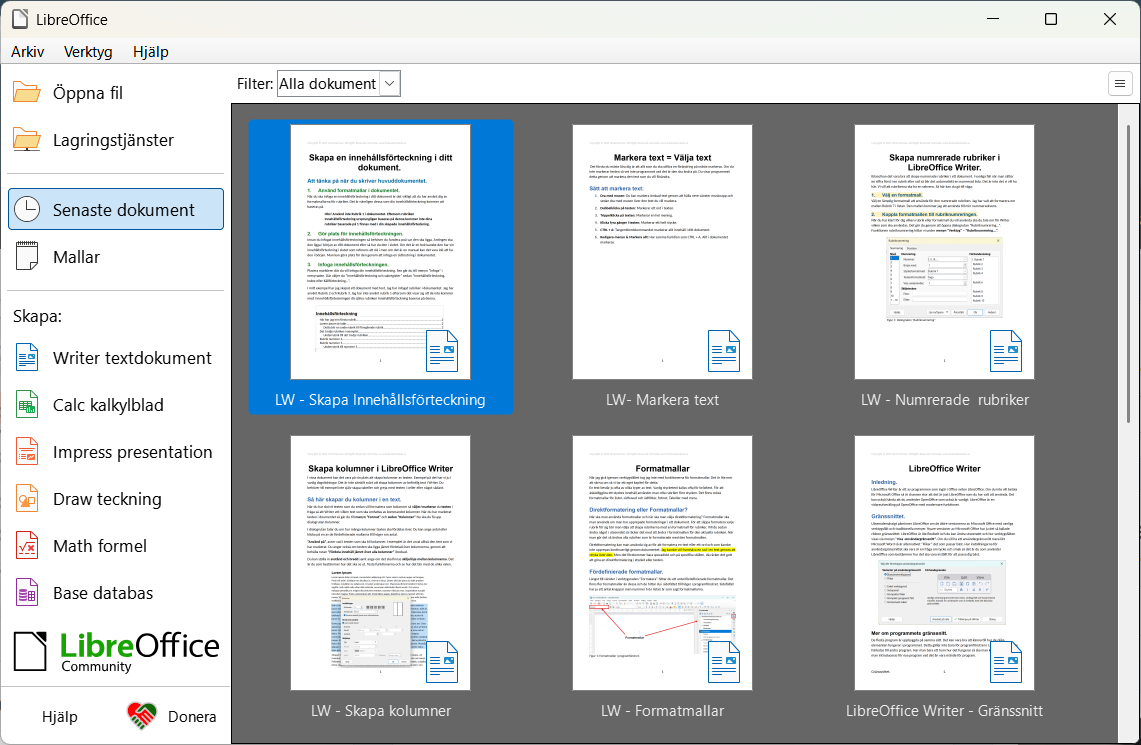1141x745 pixels.
Task: Click the Öppna fil folder icon
Action: (x=27, y=92)
